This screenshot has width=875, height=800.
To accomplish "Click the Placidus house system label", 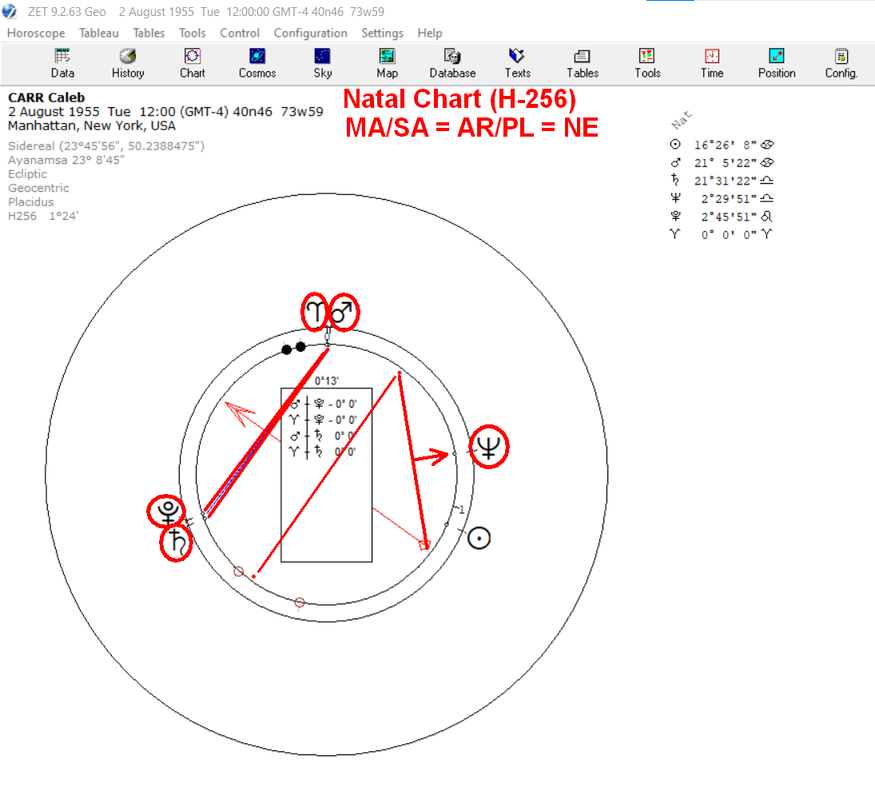I will (31, 202).
